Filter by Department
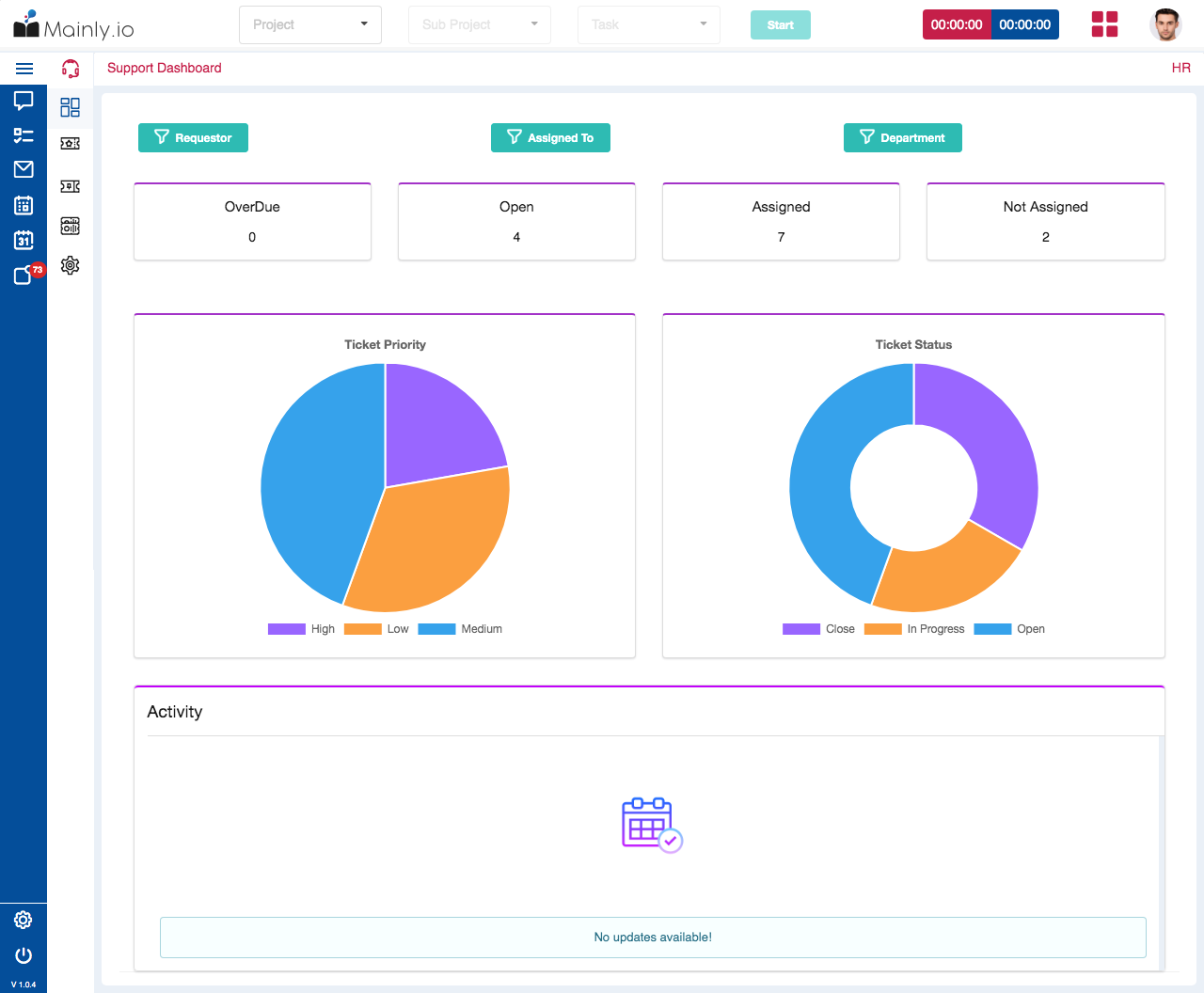This screenshot has height=993, width=1204. (903, 137)
